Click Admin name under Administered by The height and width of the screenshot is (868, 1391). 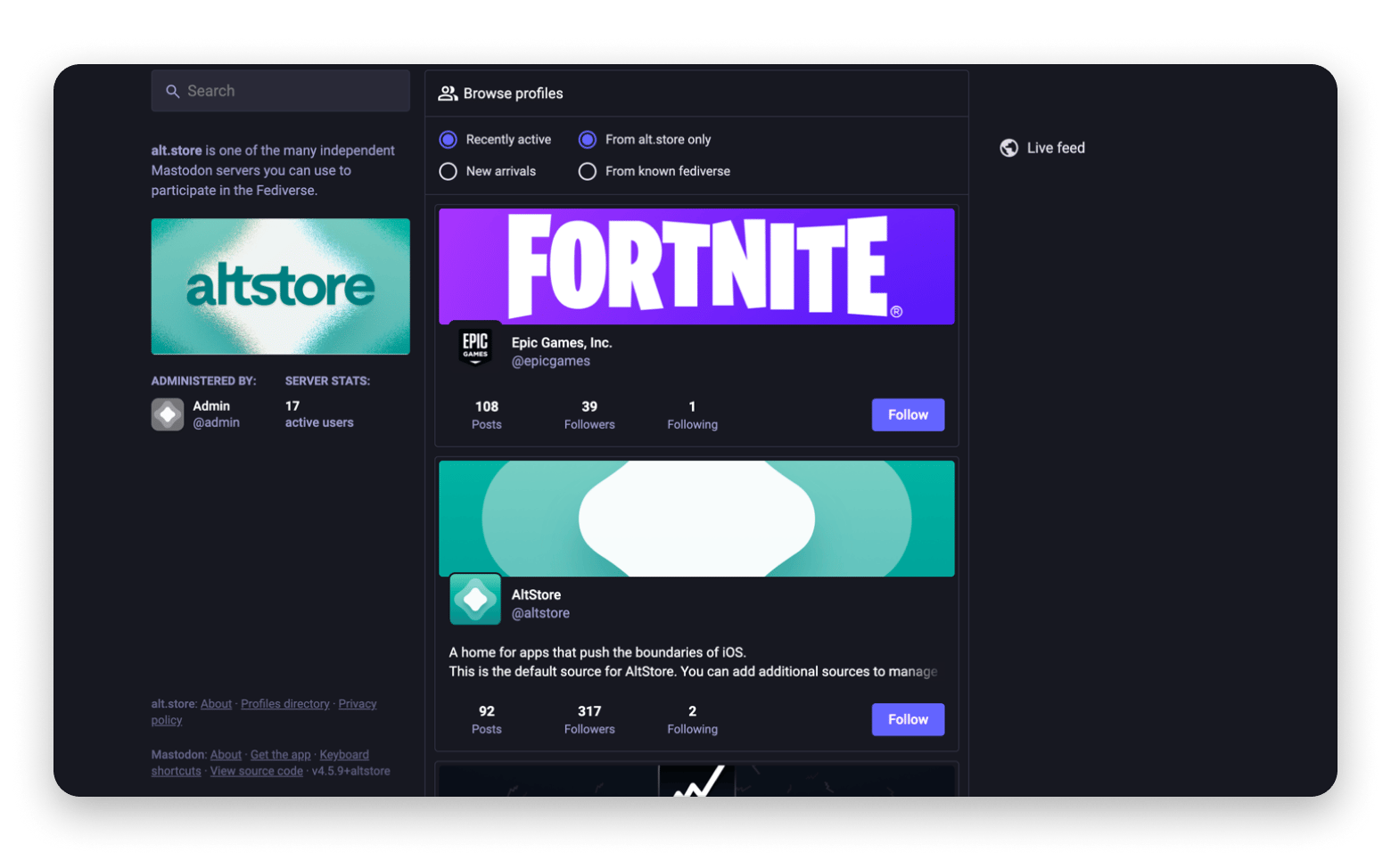211,406
